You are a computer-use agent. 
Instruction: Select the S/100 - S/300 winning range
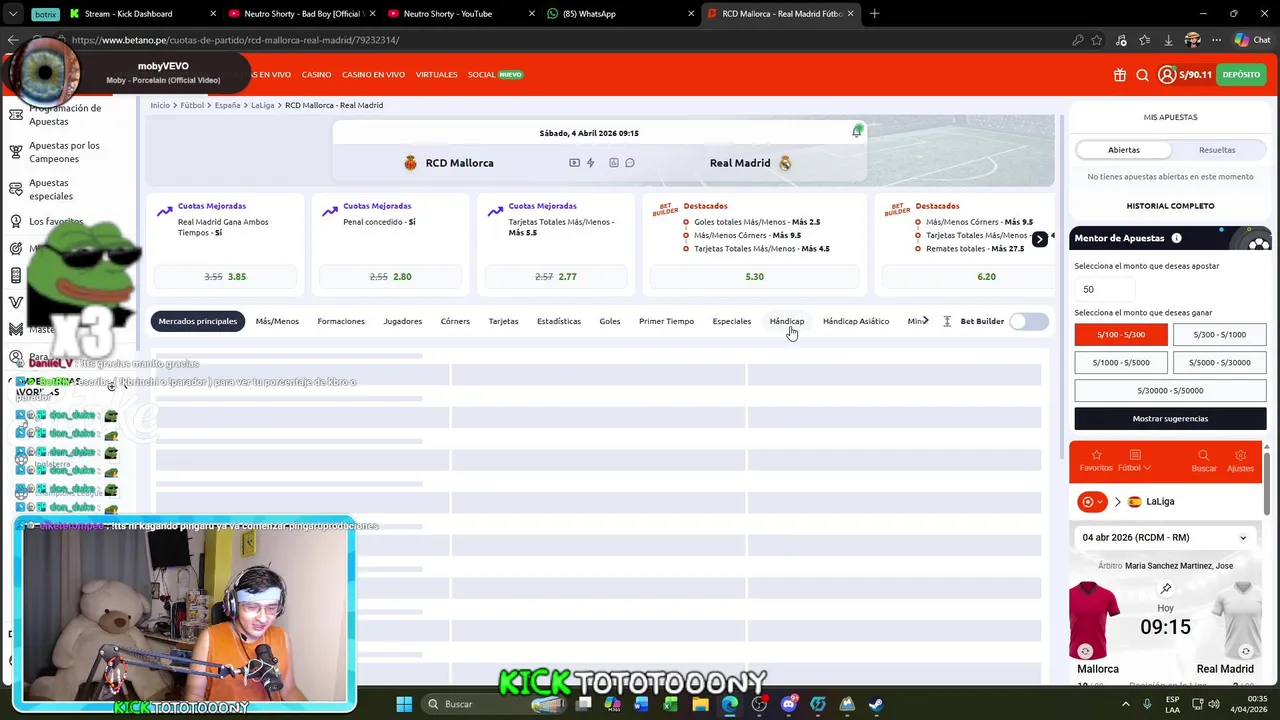(1121, 335)
